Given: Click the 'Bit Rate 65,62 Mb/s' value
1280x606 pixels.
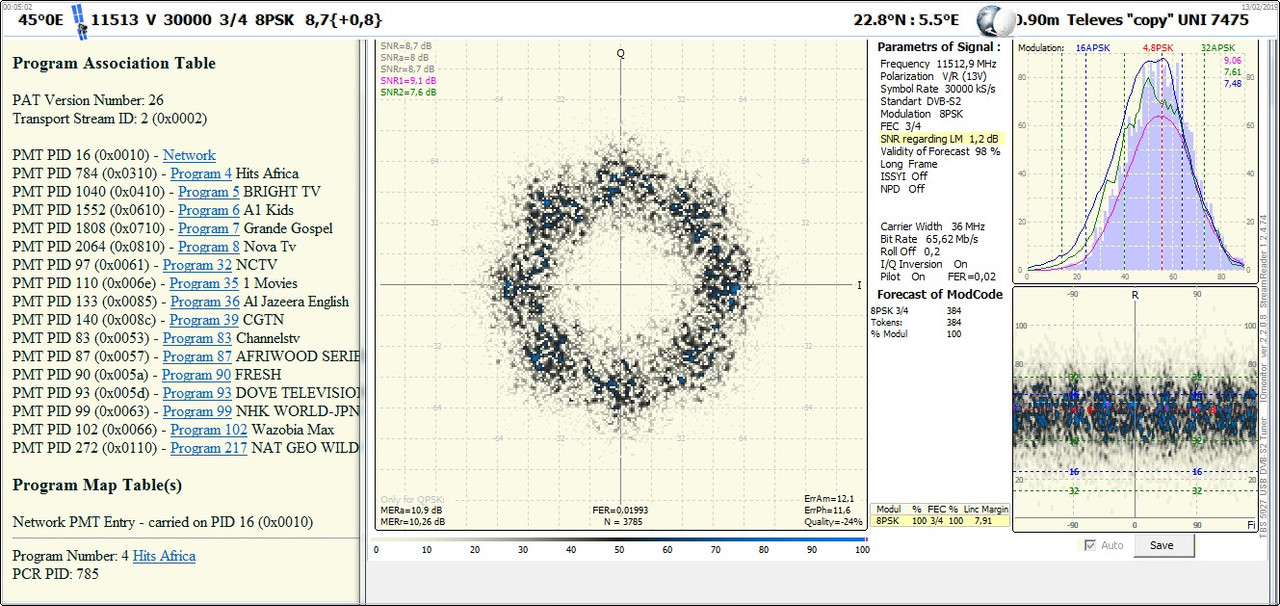Looking at the screenshot, I should click(x=931, y=239).
